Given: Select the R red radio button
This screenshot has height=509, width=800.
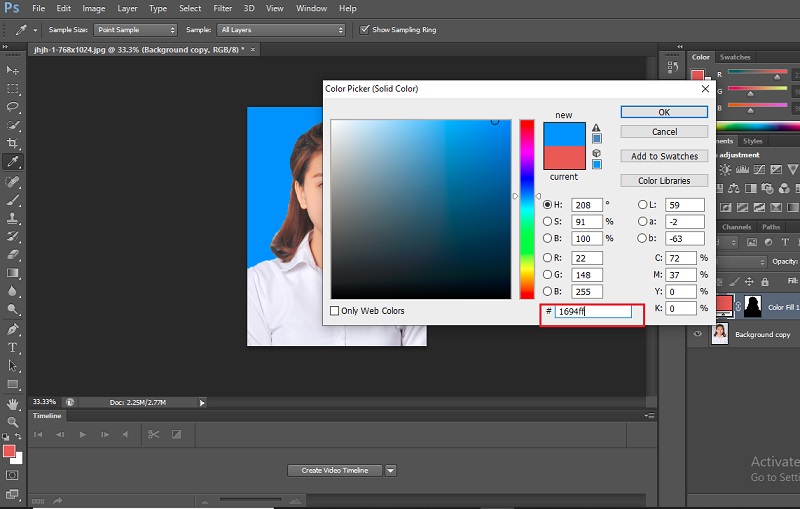Looking at the screenshot, I should [x=547, y=258].
